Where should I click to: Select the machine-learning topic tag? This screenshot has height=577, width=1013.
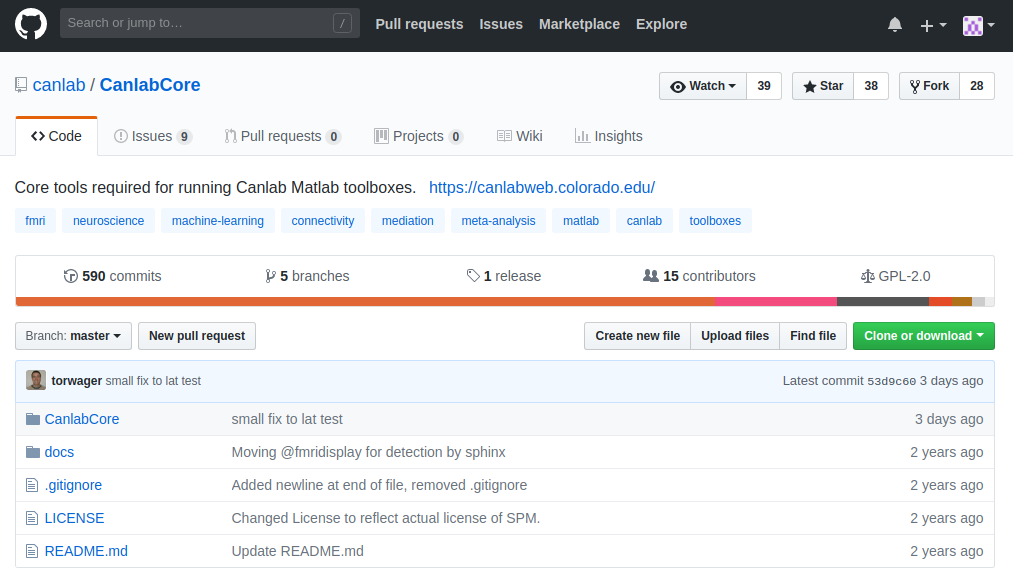click(x=218, y=220)
